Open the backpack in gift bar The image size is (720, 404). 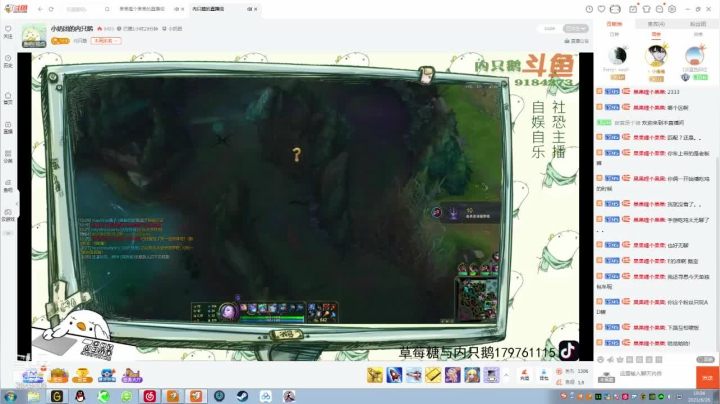pyautogui.click(x=544, y=375)
